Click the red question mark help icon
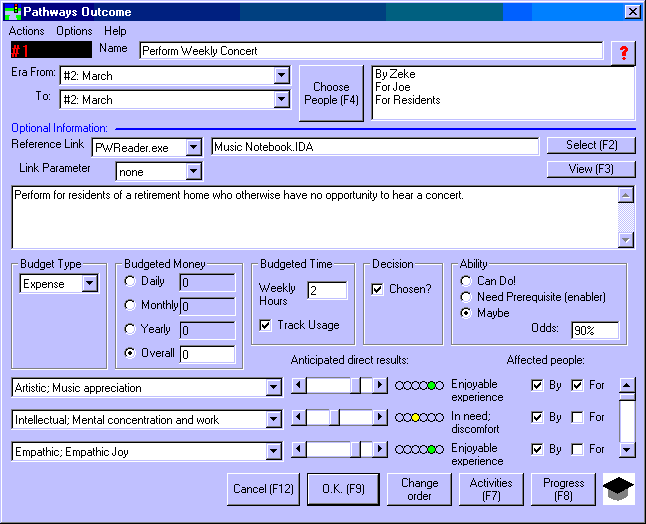The height and width of the screenshot is (524, 646). 623,53
